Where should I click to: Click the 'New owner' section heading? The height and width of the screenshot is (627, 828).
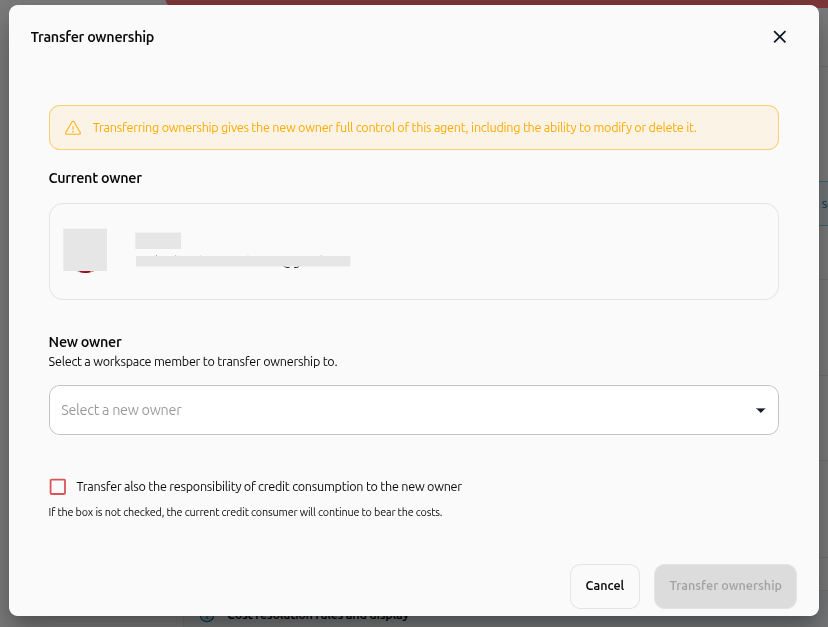pyautogui.click(x=85, y=342)
